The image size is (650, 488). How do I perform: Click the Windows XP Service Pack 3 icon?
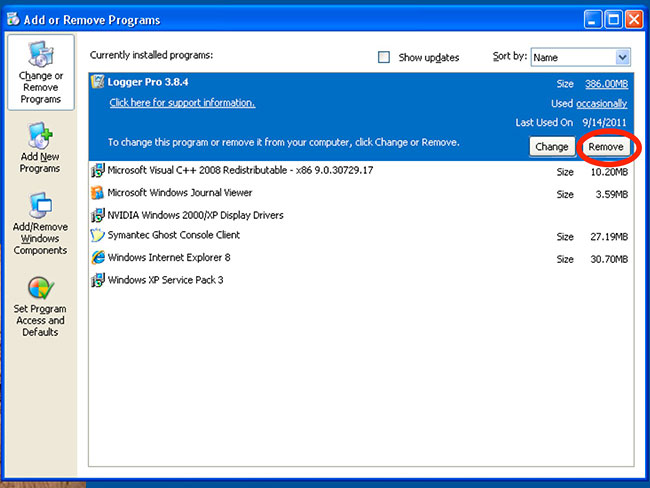click(97, 280)
